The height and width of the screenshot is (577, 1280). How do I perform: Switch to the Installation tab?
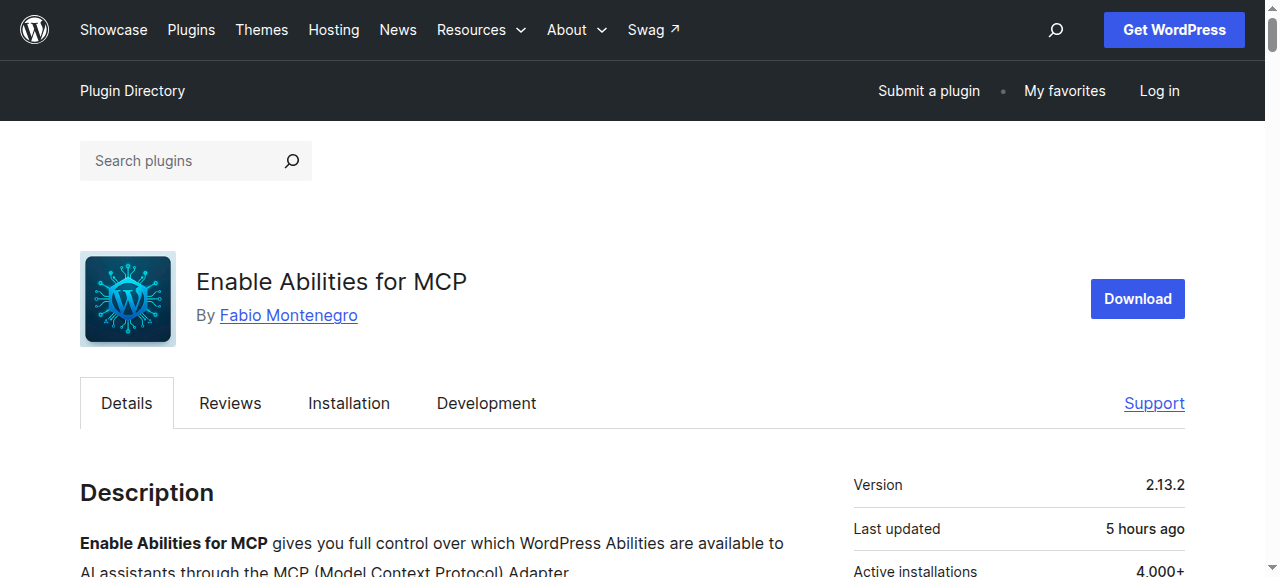click(349, 403)
